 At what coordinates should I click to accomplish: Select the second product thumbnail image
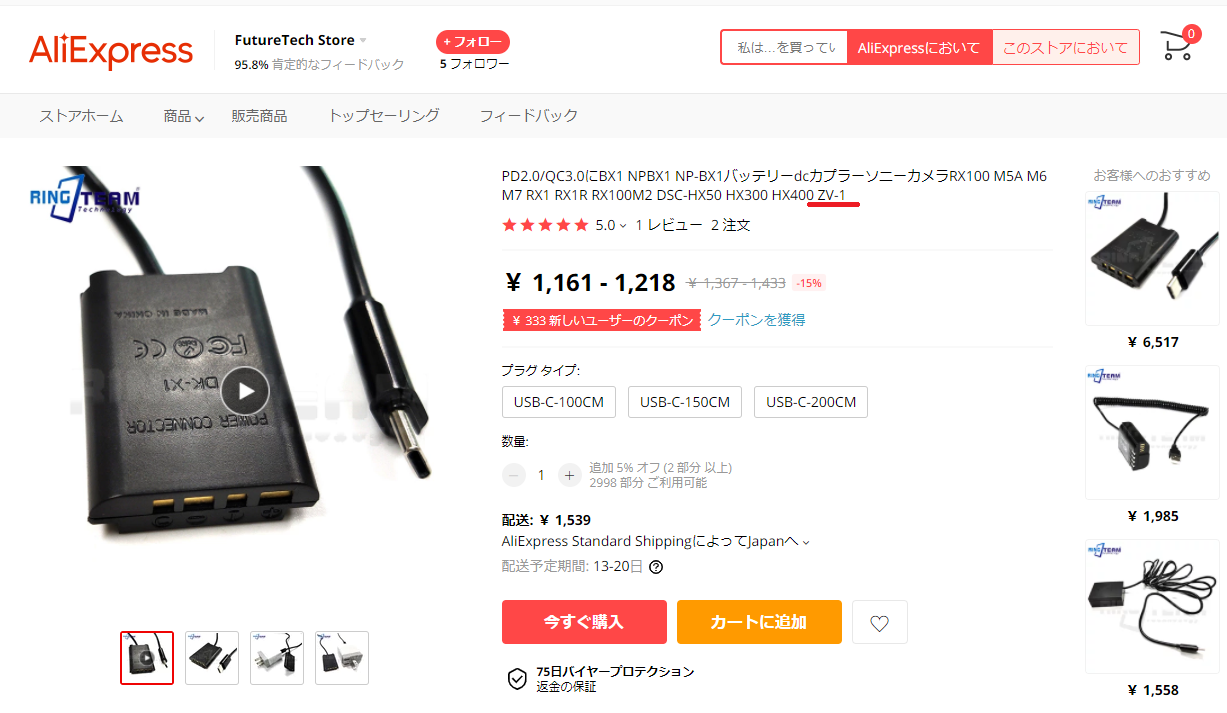click(212, 658)
